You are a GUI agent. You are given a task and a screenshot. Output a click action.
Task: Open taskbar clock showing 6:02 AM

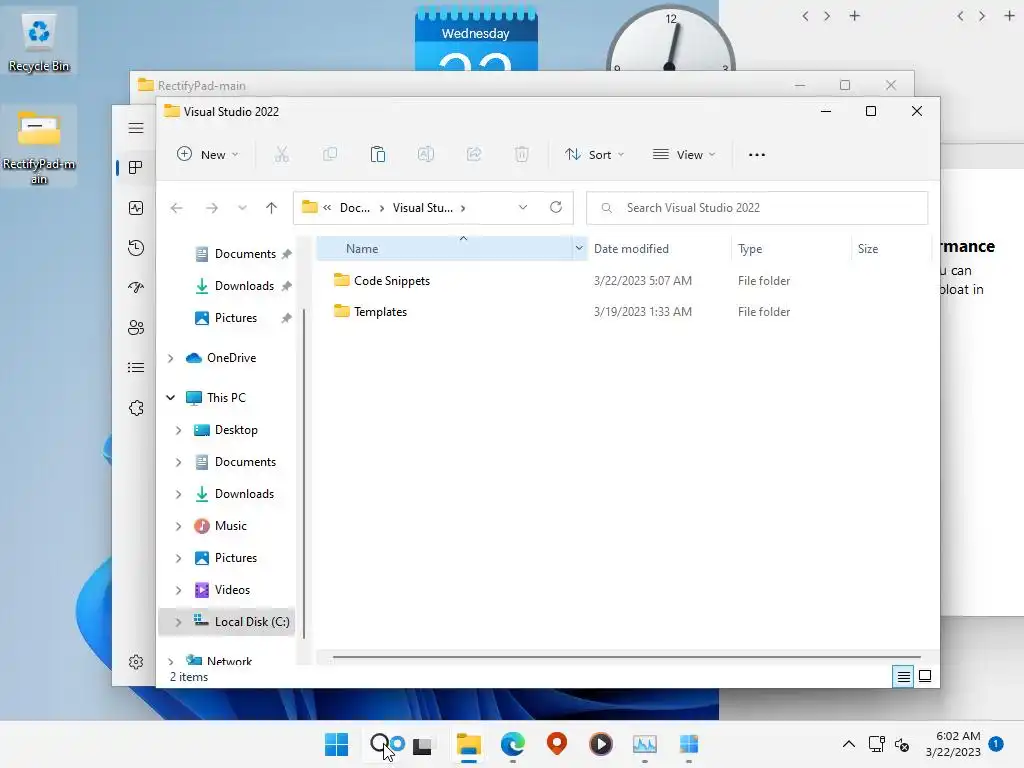(x=953, y=744)
